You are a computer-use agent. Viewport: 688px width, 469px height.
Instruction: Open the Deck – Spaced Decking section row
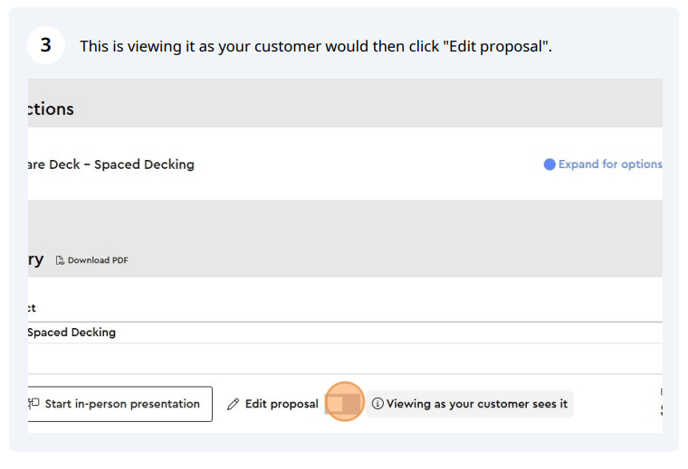345,164
